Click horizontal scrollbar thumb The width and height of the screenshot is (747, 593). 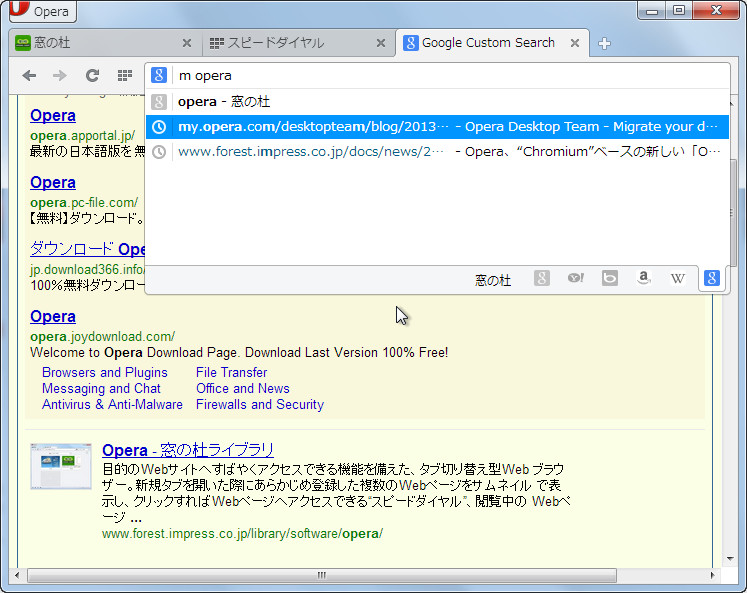(x=322, y=575)
